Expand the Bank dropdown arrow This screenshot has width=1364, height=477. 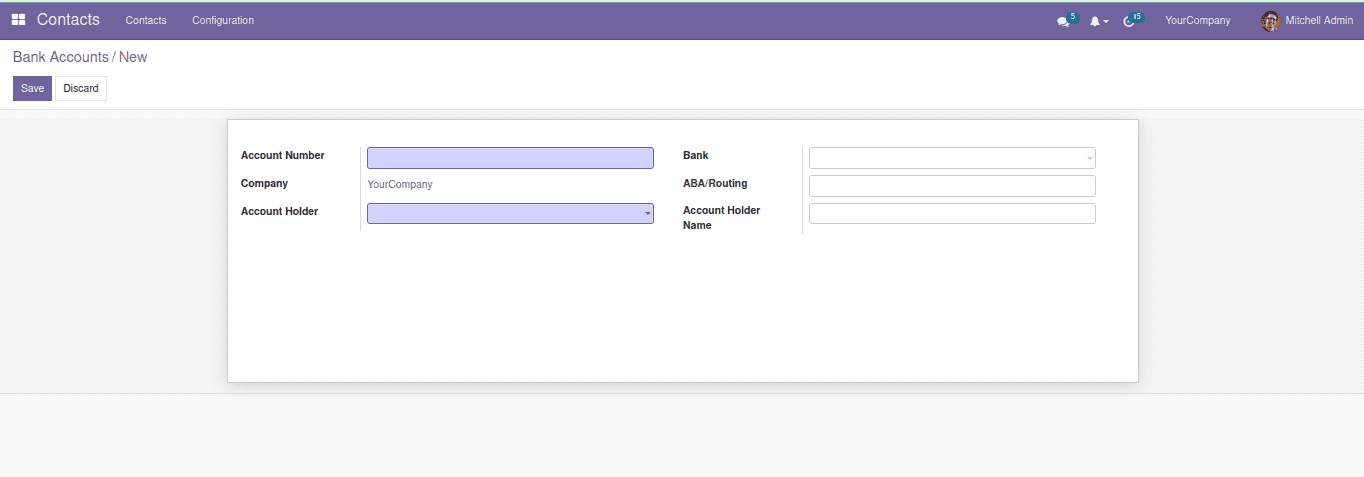(1089, 159)
